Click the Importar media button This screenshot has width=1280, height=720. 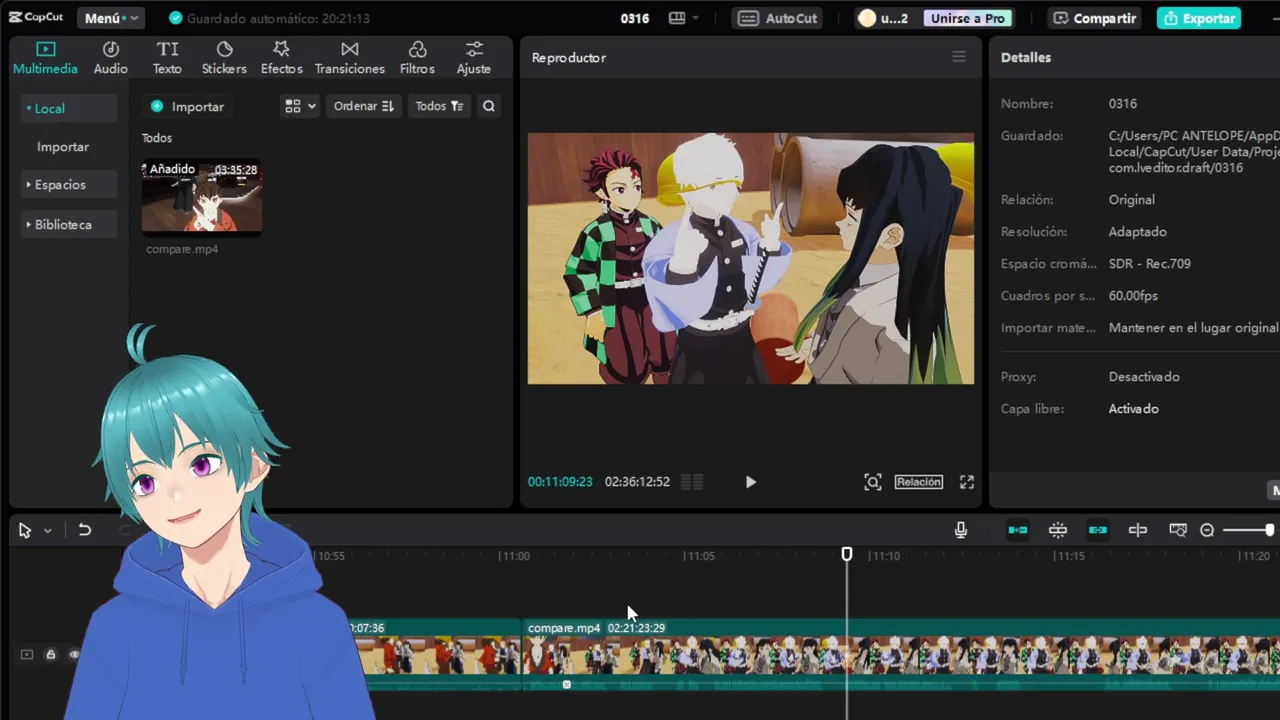pyautogui.click(x=187, y=106)
